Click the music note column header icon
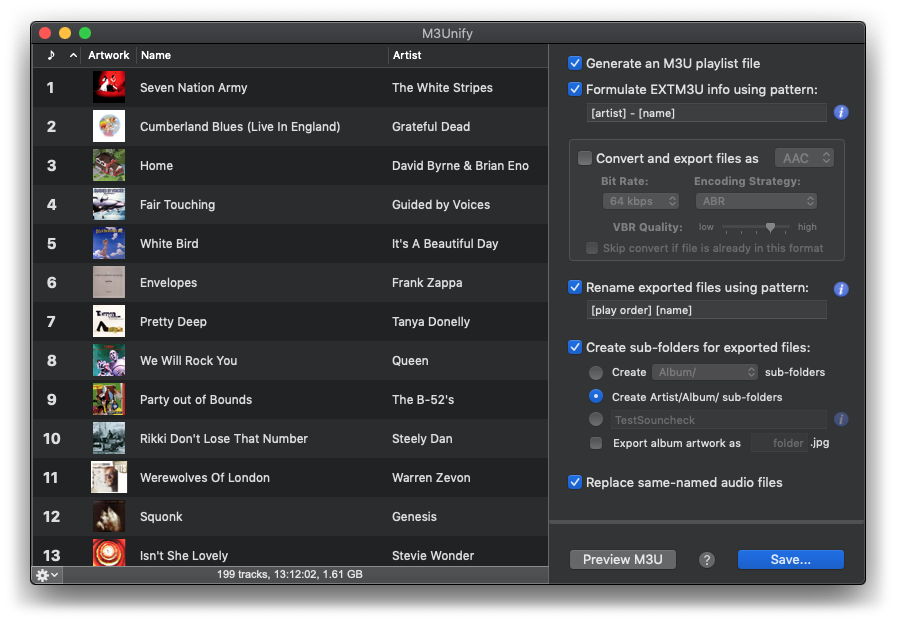 (x=51, y=55)
